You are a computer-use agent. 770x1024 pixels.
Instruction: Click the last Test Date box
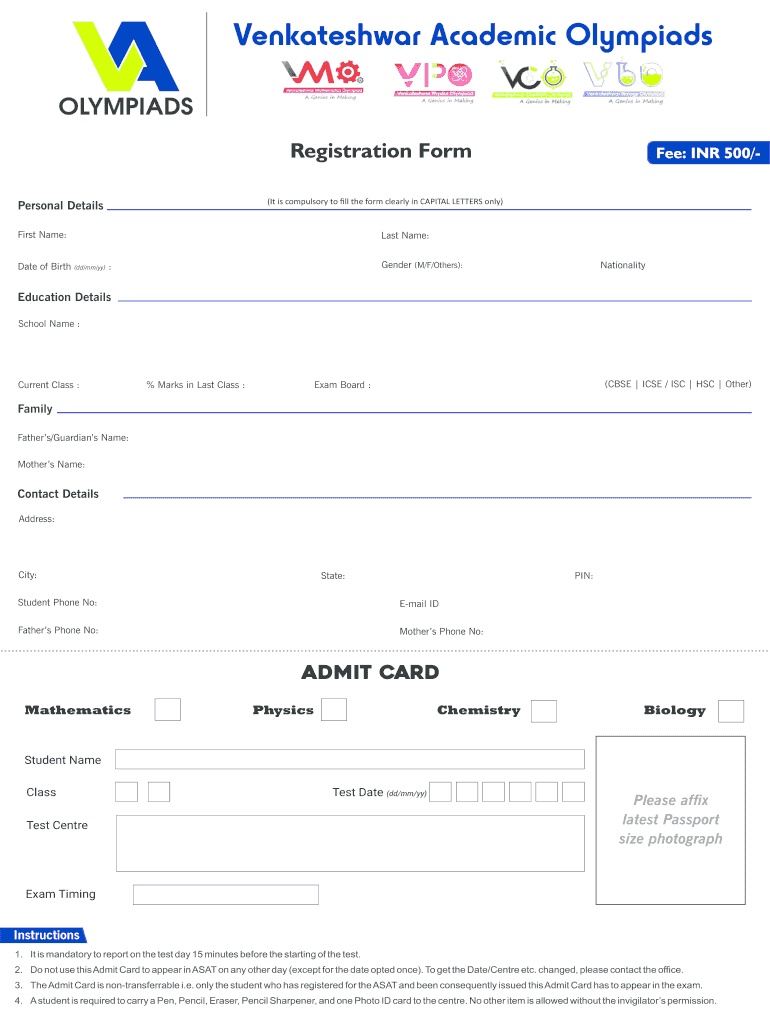573,792
